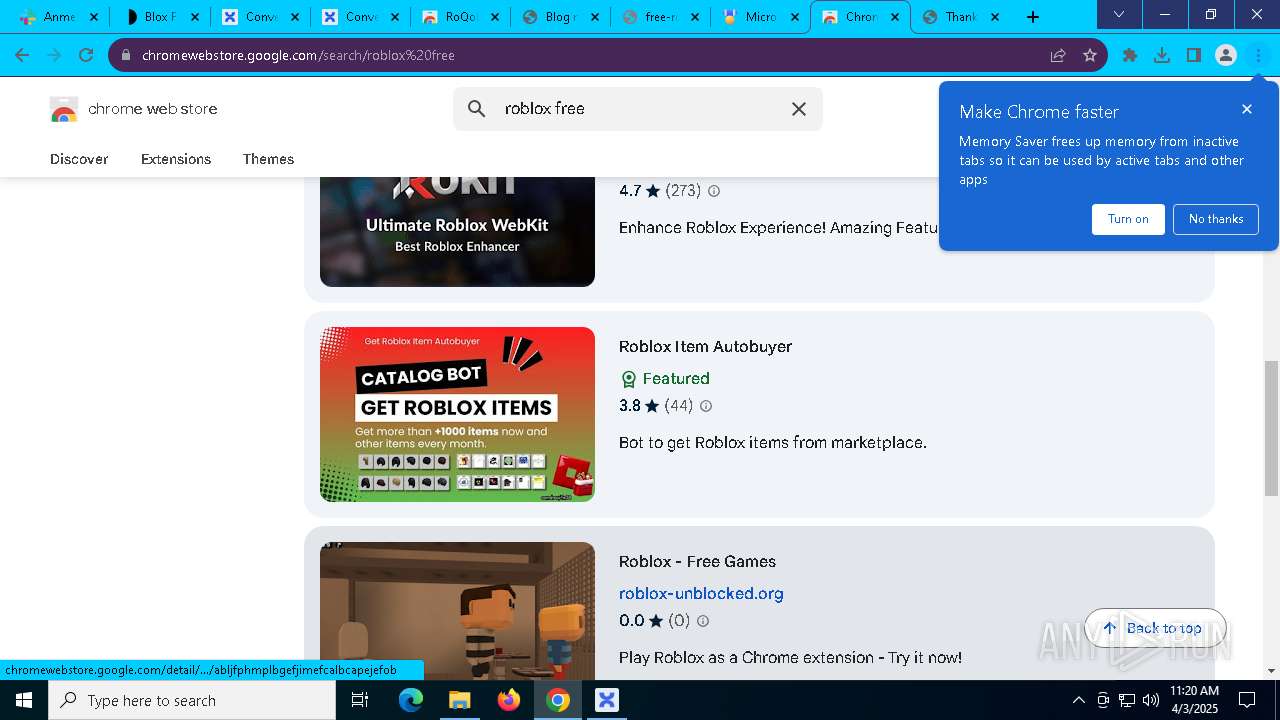
Task: Reload the current page
Action: (86, 55)
